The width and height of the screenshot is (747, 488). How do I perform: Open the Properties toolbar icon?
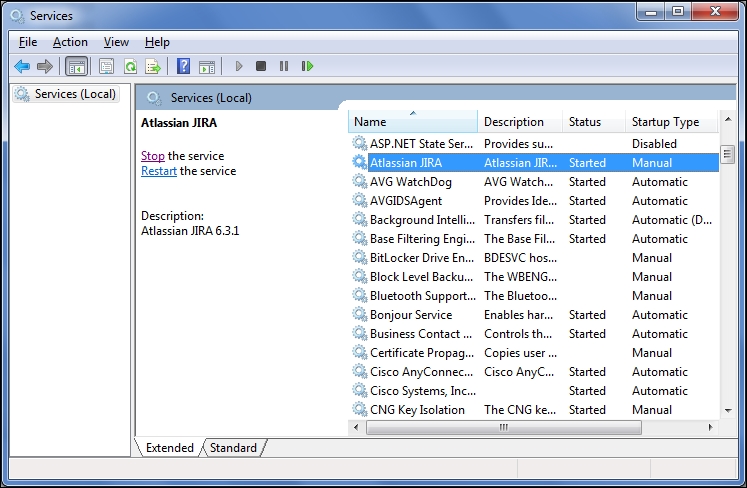(x=106, y=66)
